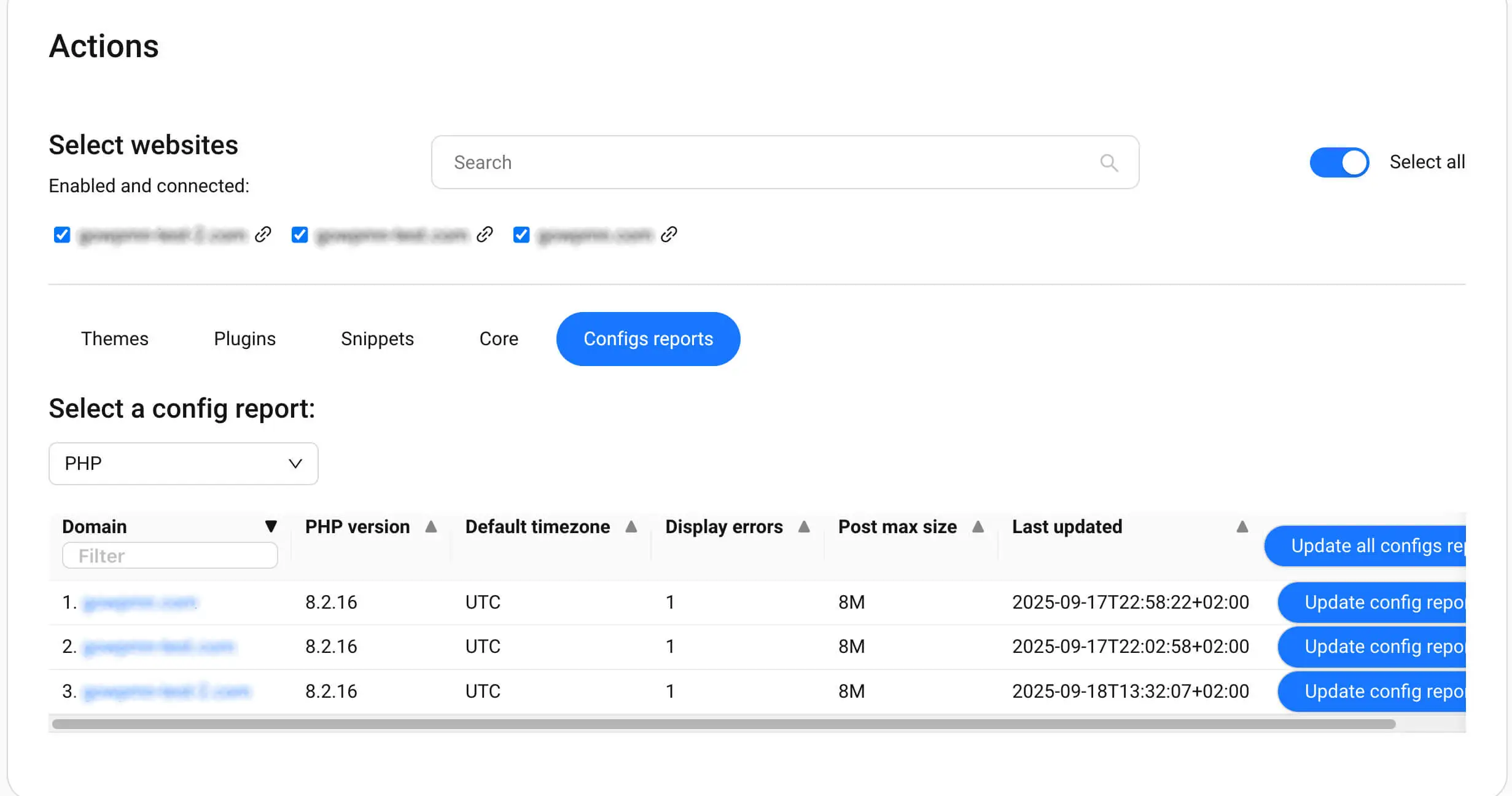Viewport: 1512px width, 796px height.
Task: Sort entries by Last updated column
Action: [1242, 526]
